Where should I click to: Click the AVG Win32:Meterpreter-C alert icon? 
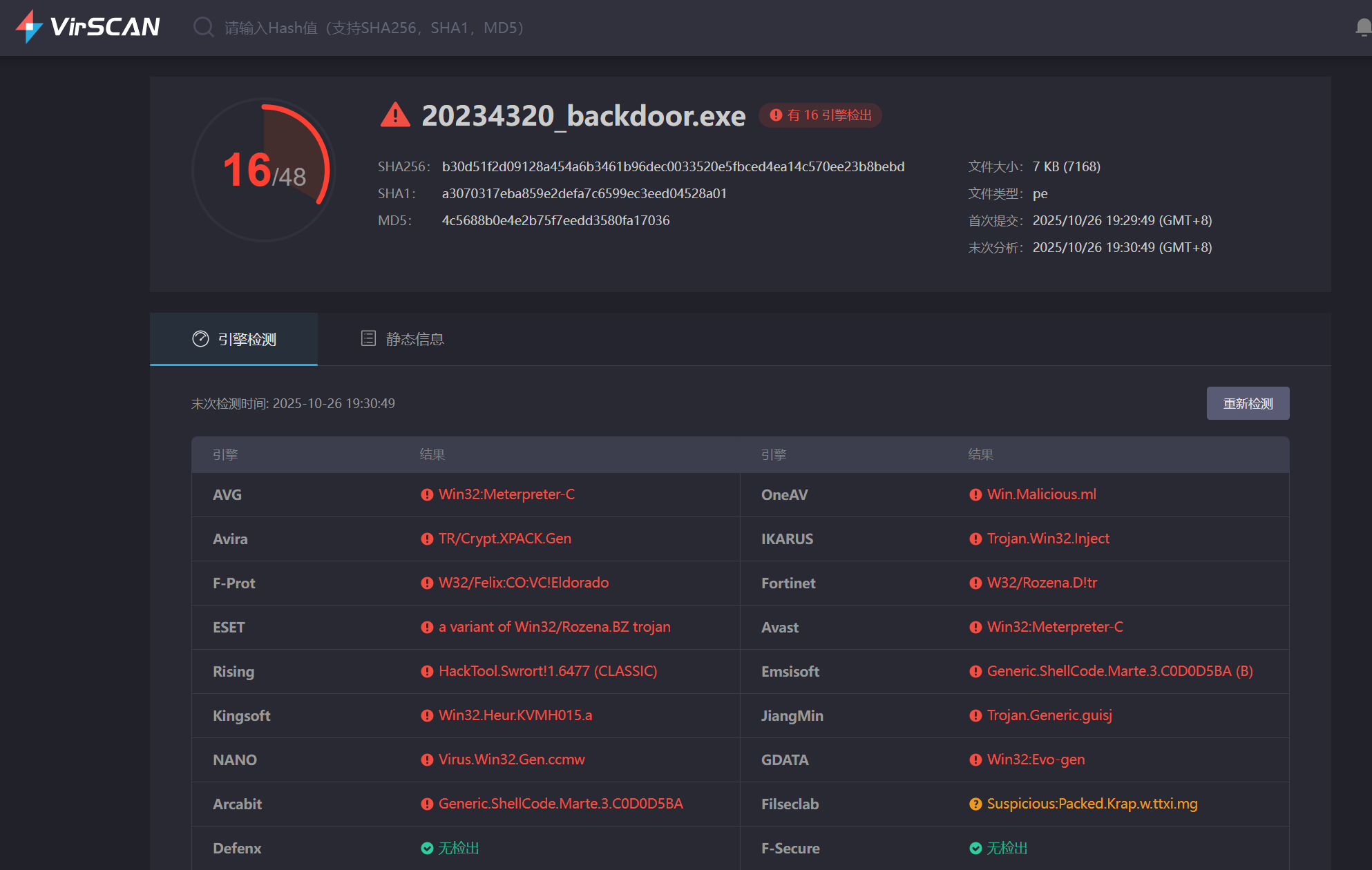(x=427, y=495)
